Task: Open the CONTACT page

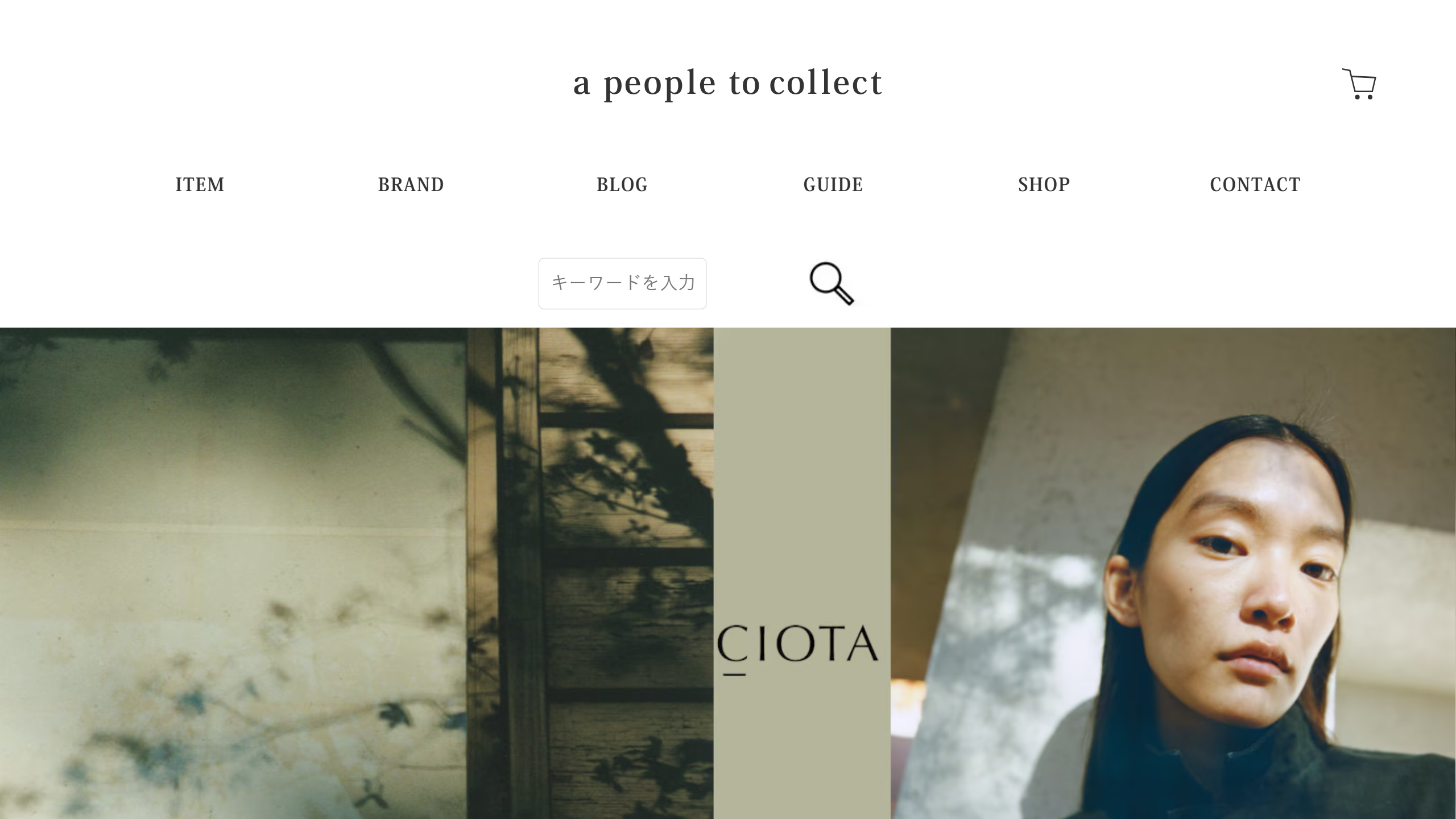Action: click(x=1255, y=184)
